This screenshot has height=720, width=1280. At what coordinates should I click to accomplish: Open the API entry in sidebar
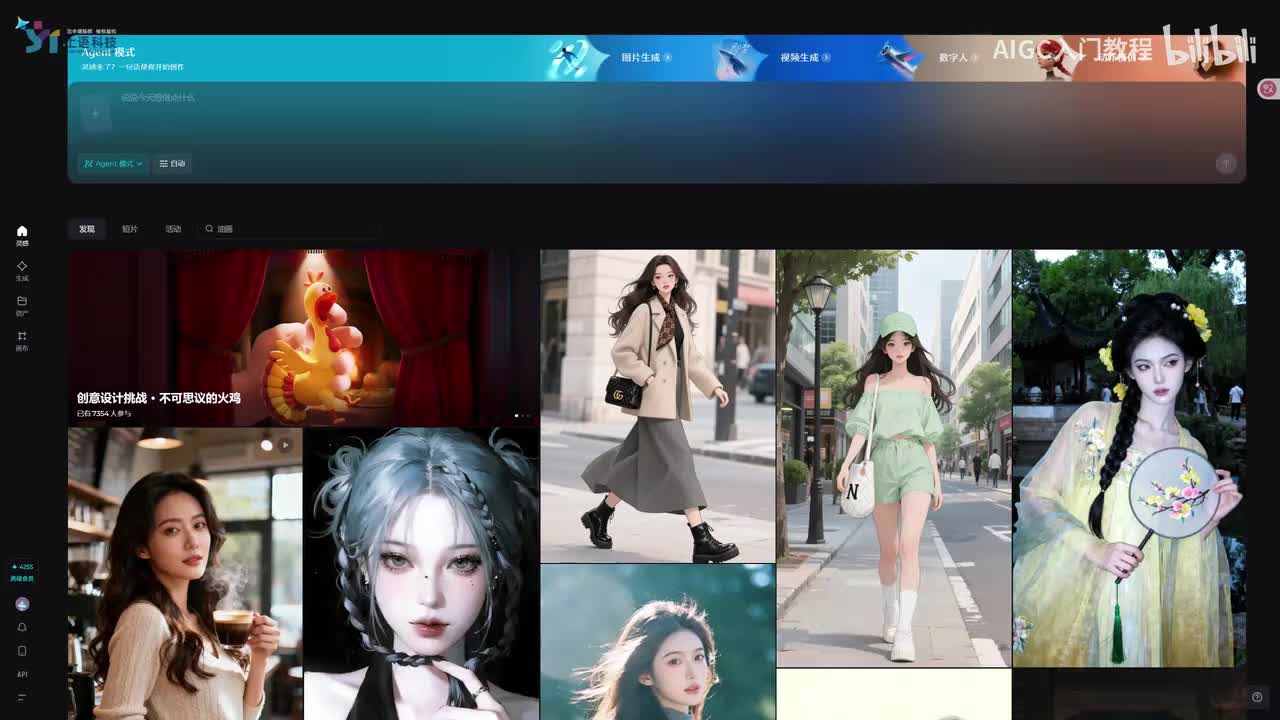click(22, 674)
